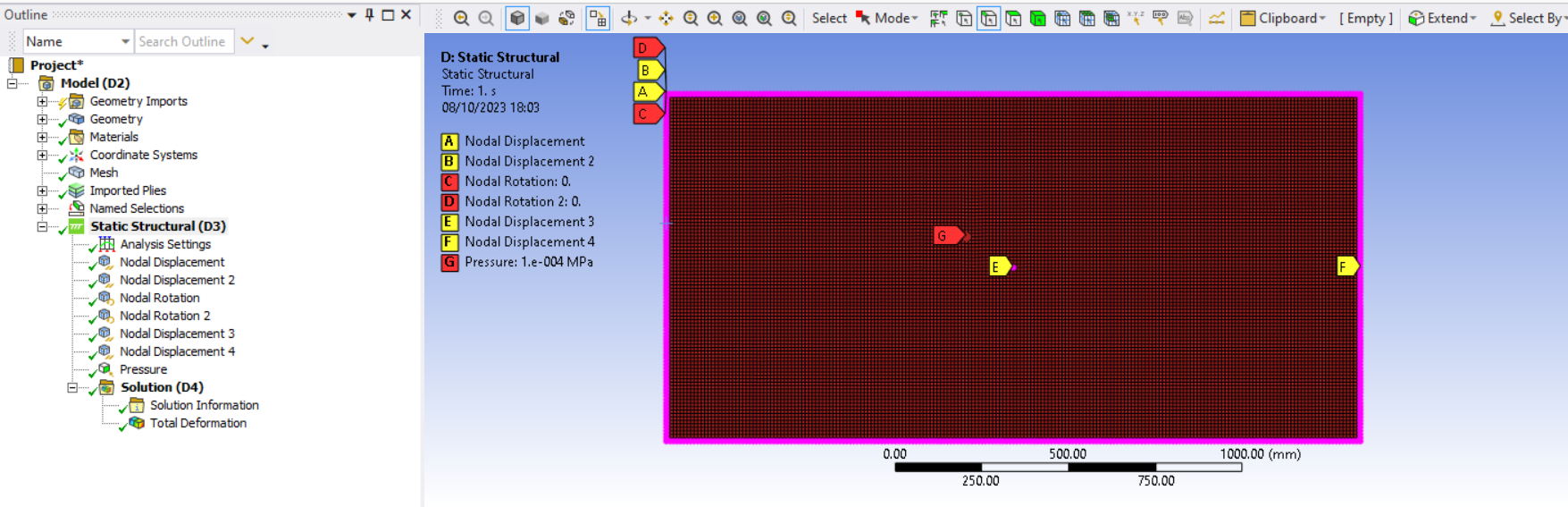
Task: Click the yellow F Nodal Displacement 4 swatch
Action: pyautogui.click(x=449, y=242)
